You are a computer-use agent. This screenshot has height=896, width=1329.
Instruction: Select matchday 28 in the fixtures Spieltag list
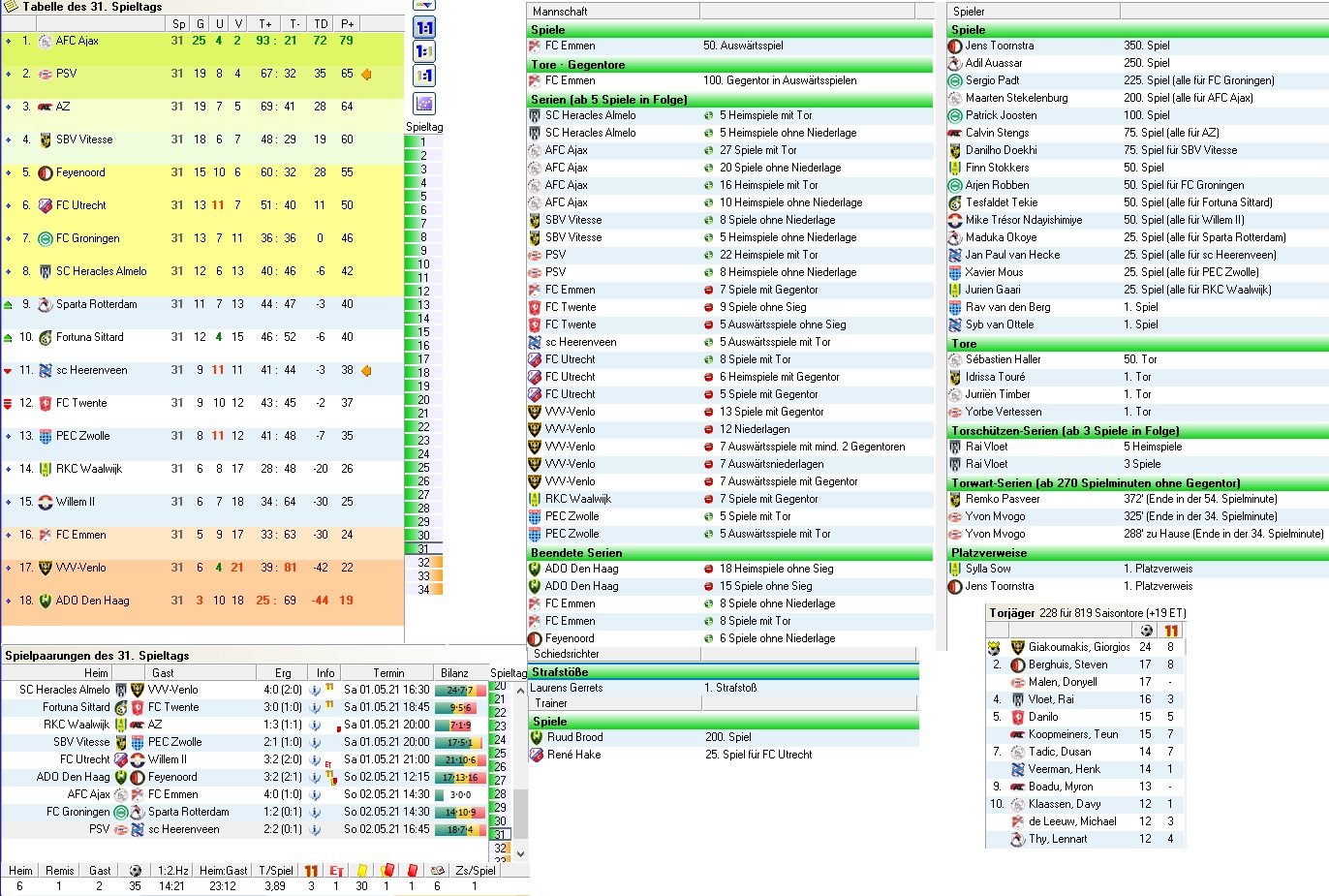pyautogui.click(x=501, y=794)
